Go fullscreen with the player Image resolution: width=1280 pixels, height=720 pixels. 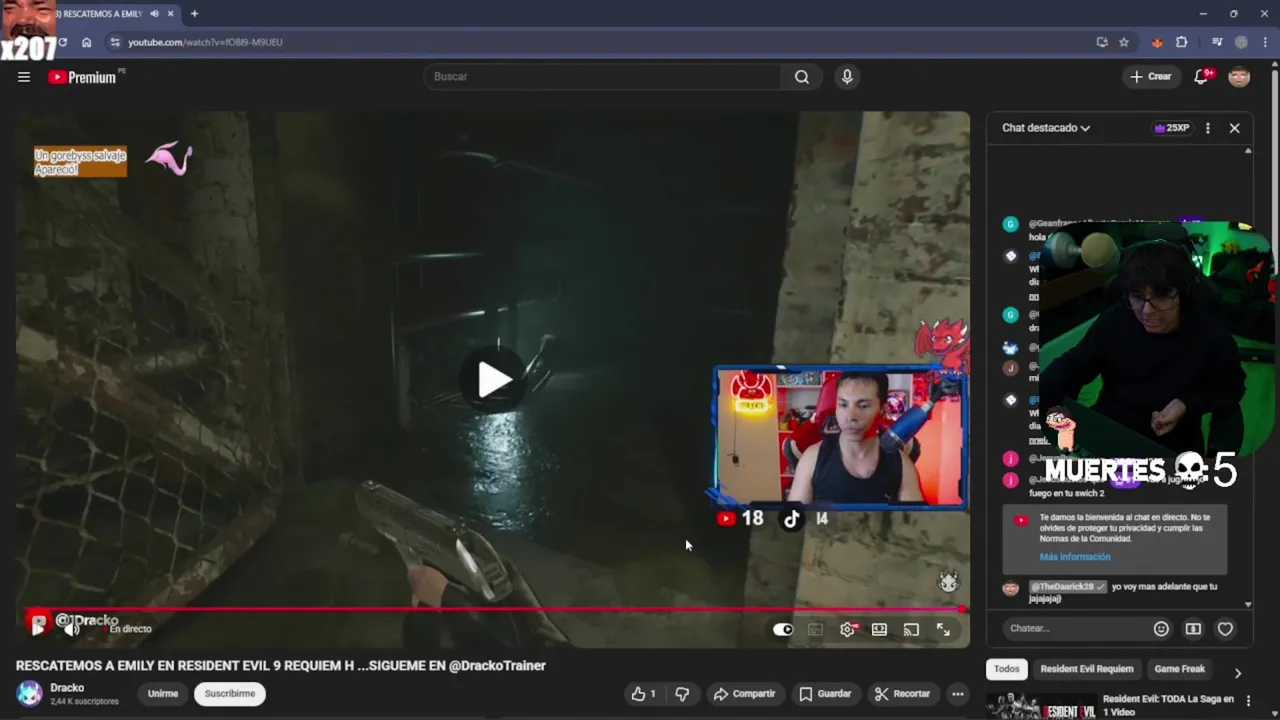point(943,629)
